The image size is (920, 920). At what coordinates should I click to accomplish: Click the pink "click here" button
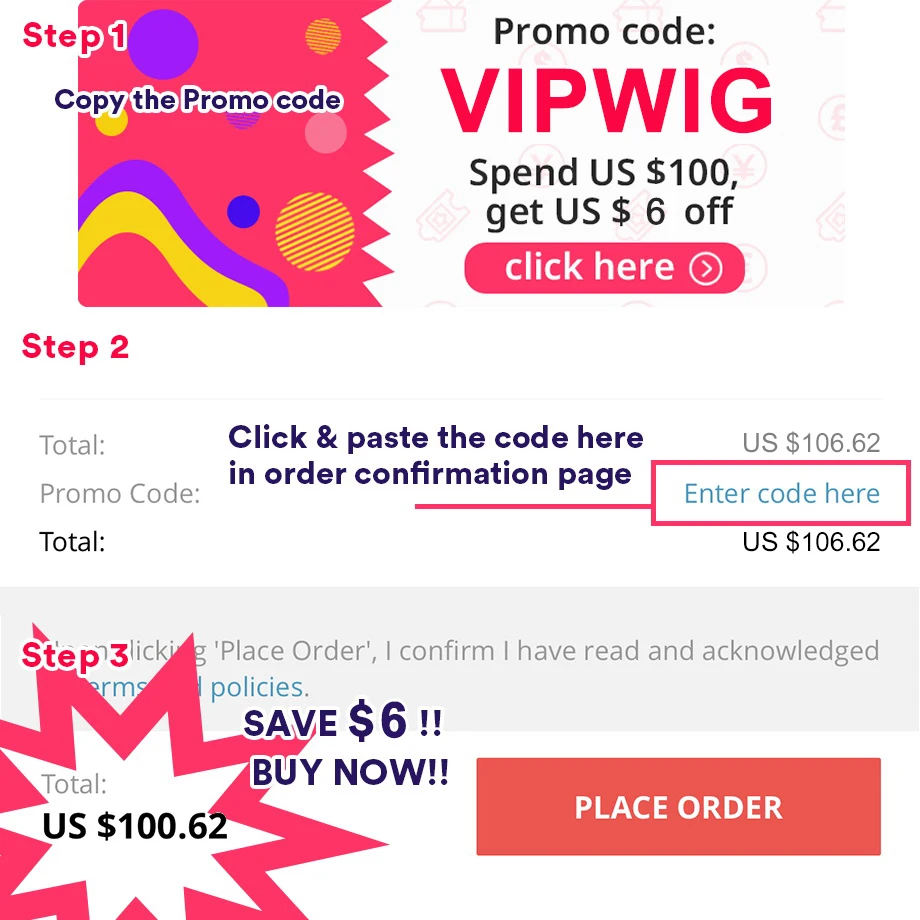click(x=604, y=268)
